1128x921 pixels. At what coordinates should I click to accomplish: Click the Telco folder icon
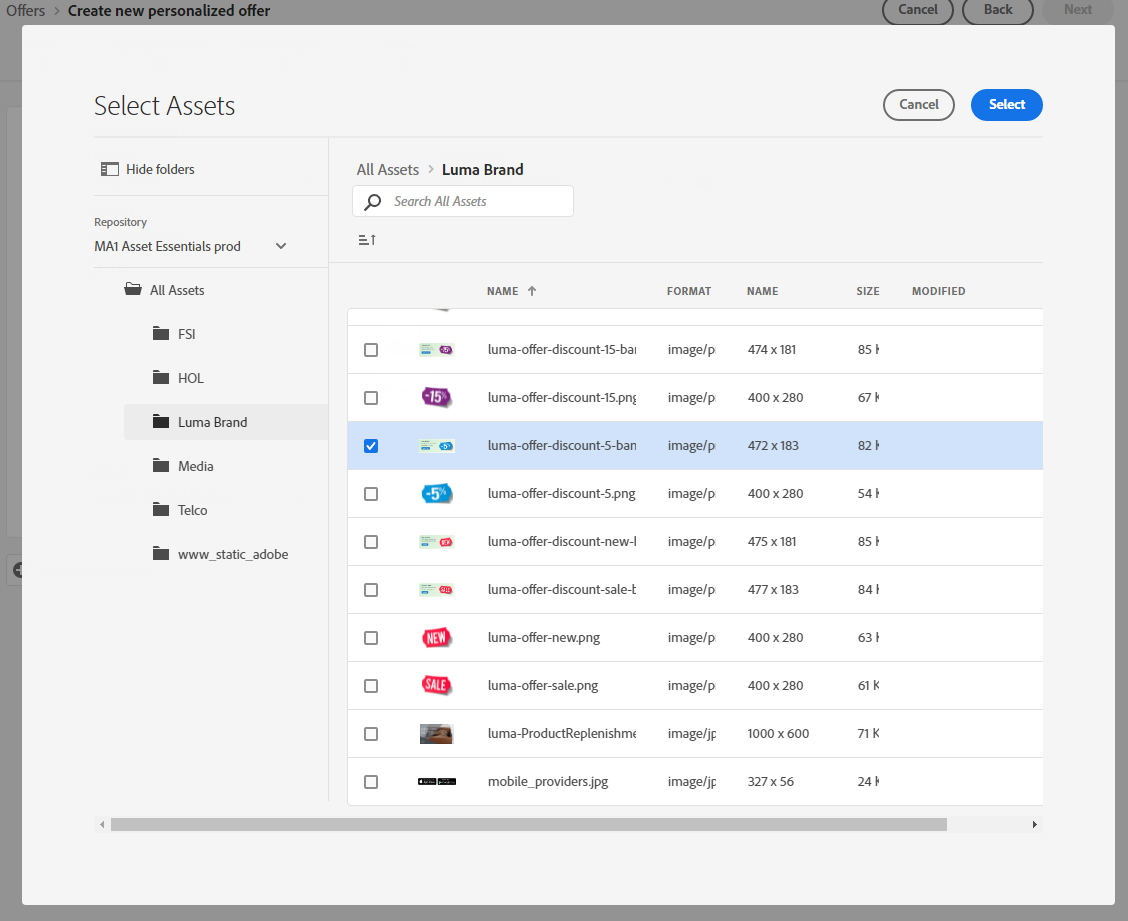point(161,509)
